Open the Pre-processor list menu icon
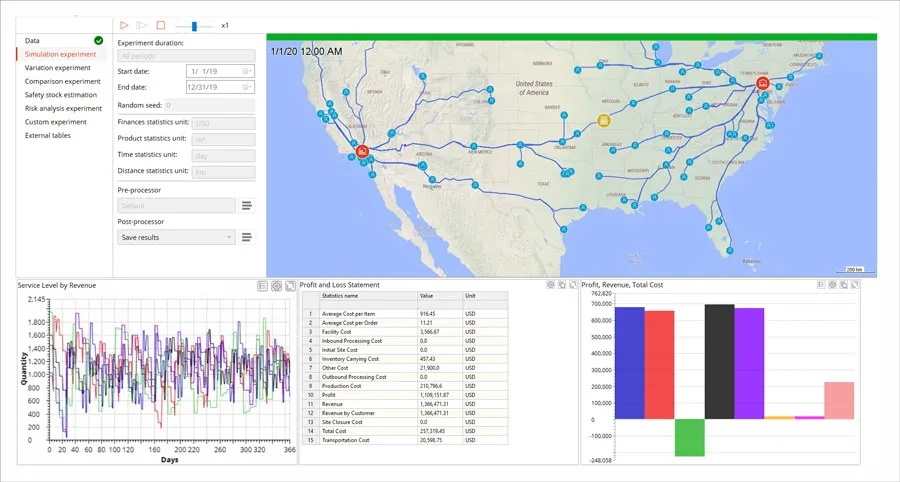 point(247,205)
